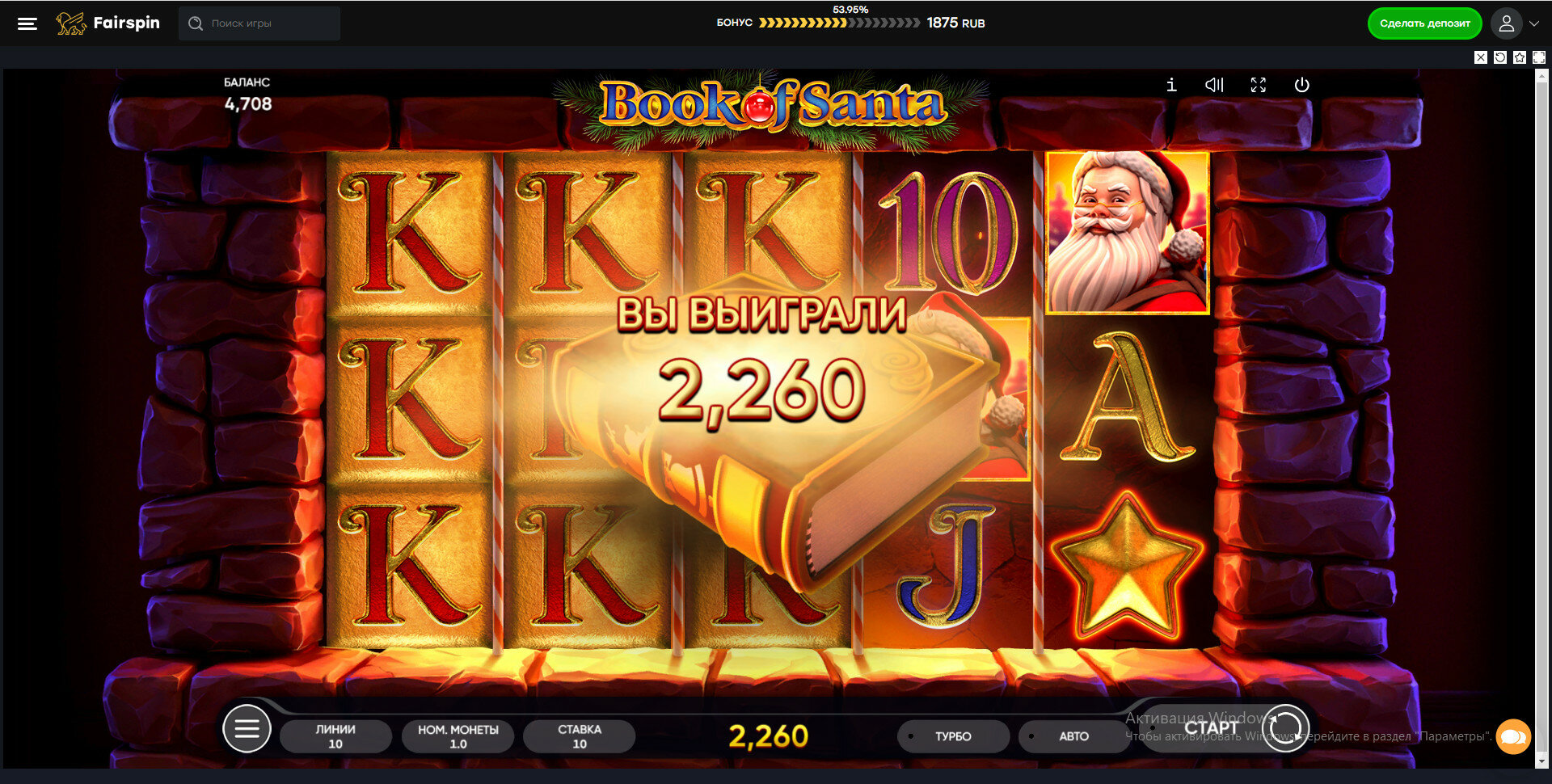
Task: Reload the game with refresh icon
Action: pyautogui.click(x=1500, y=57)
